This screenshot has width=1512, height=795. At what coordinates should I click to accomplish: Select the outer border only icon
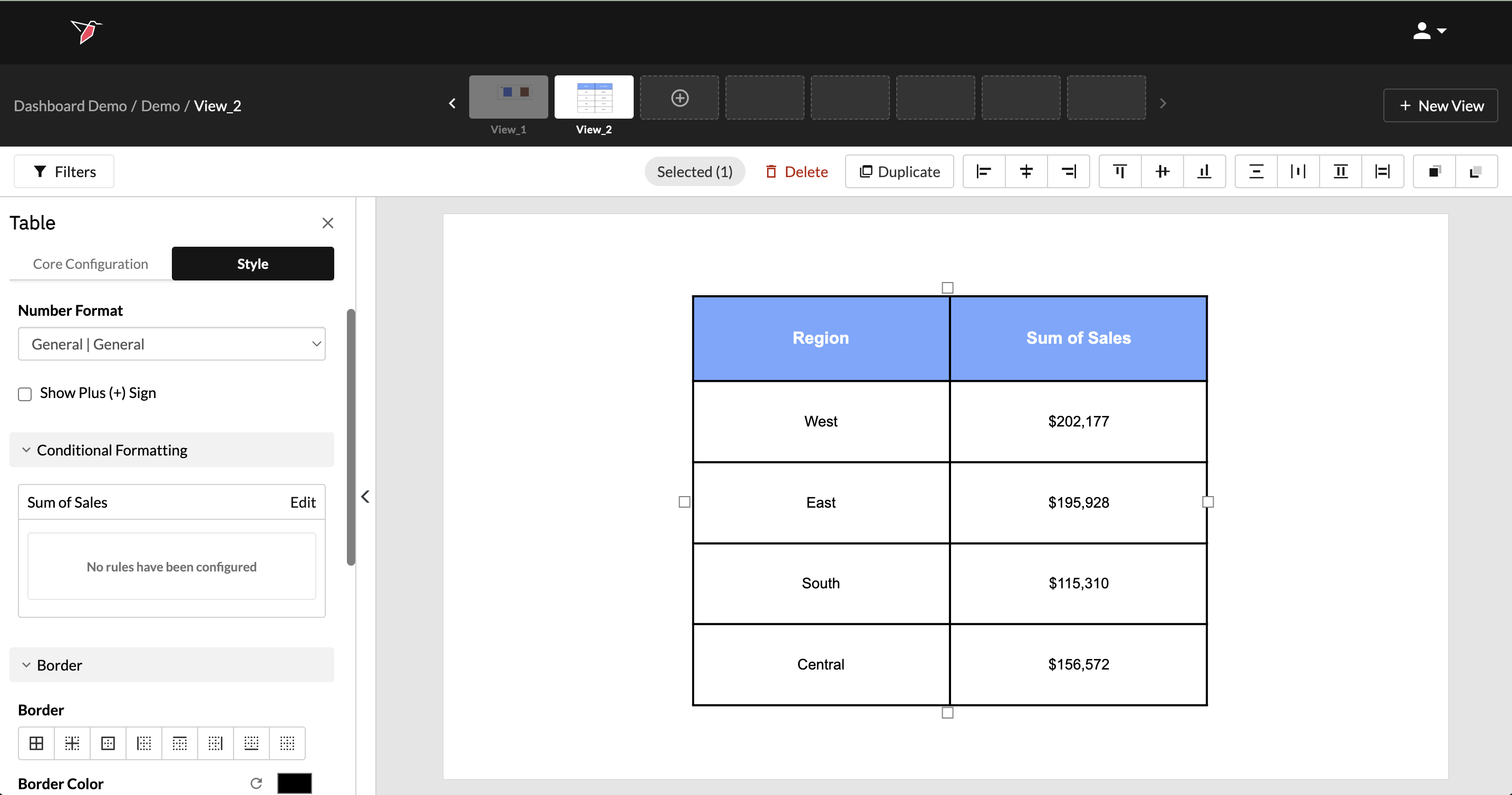pyautogui.click(x=108, y=743)
